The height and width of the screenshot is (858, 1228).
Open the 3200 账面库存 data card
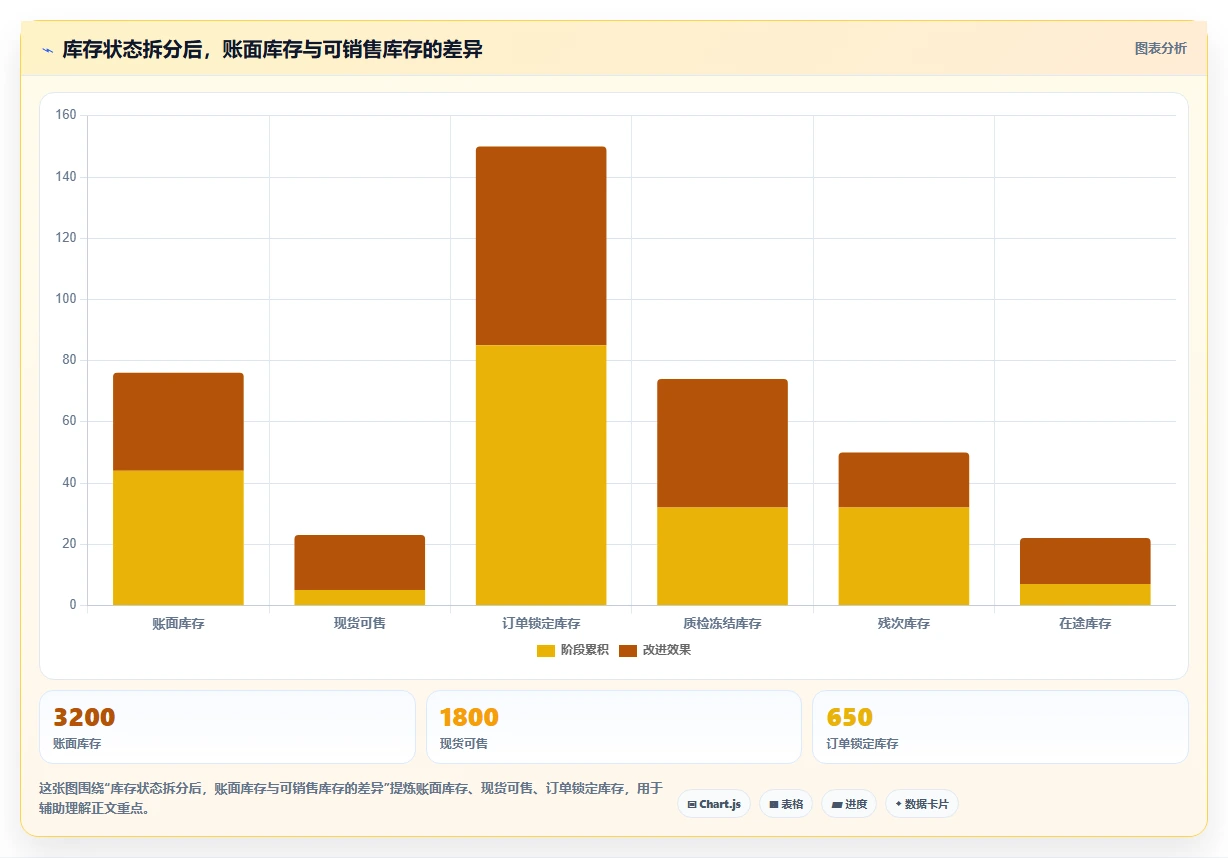pyautogui.click(x=227, y=727)
